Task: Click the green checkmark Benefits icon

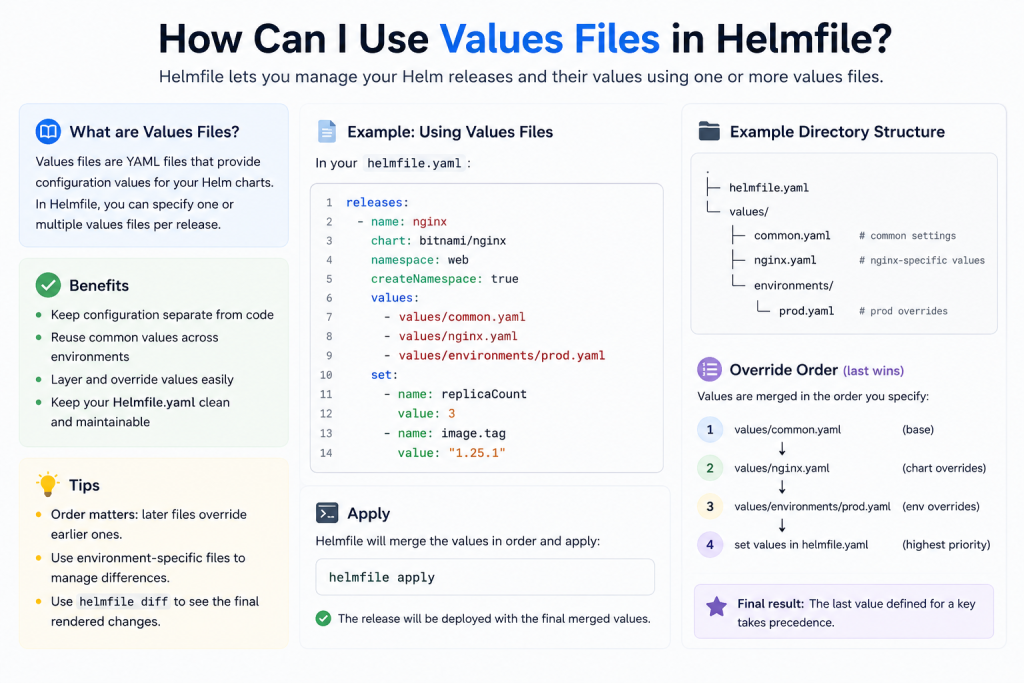Action: pos(48,285)
